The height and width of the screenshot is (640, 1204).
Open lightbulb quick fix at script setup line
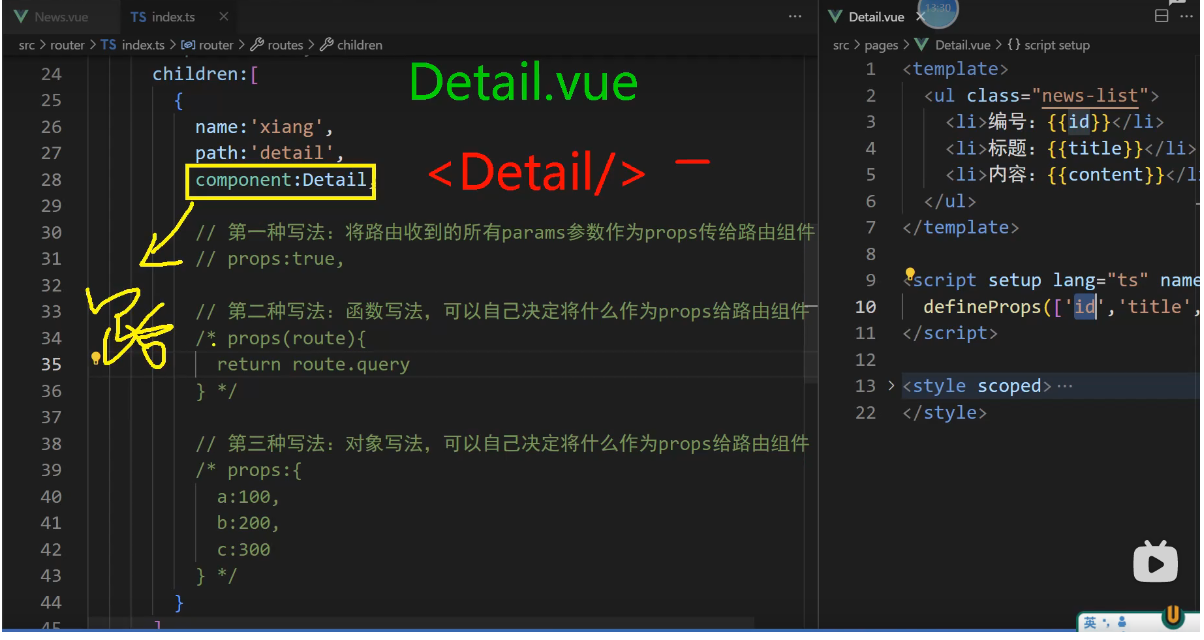[x=909, y=274]
